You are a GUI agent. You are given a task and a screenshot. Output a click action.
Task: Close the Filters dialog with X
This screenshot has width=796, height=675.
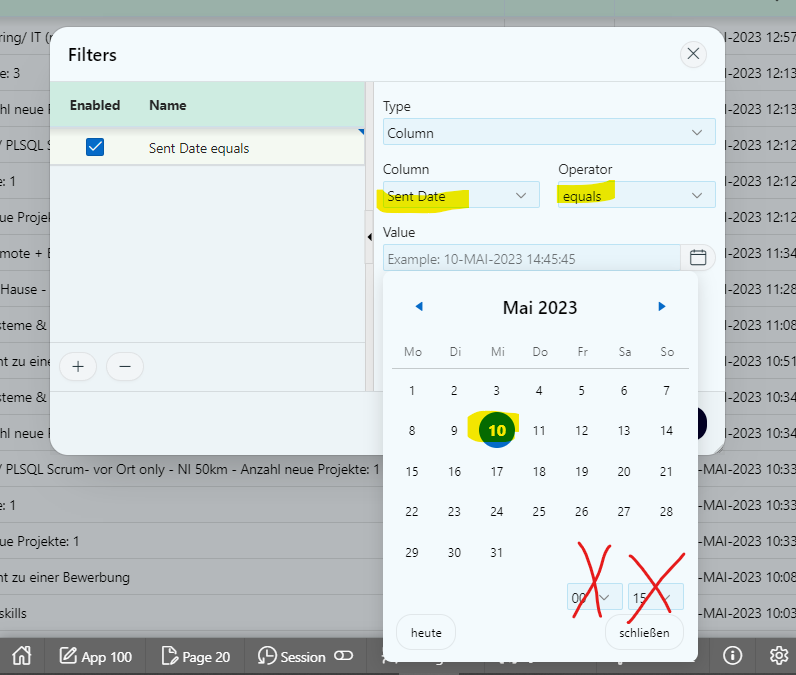[693, 54]
